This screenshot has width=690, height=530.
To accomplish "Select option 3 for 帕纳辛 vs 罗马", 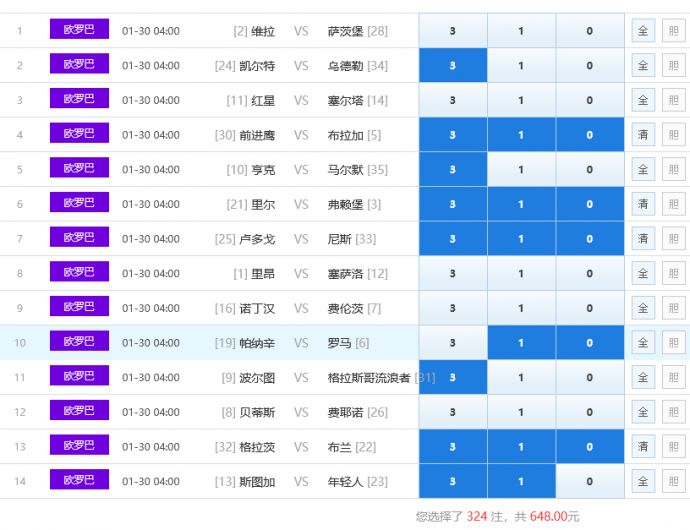I will pos(453,343).
